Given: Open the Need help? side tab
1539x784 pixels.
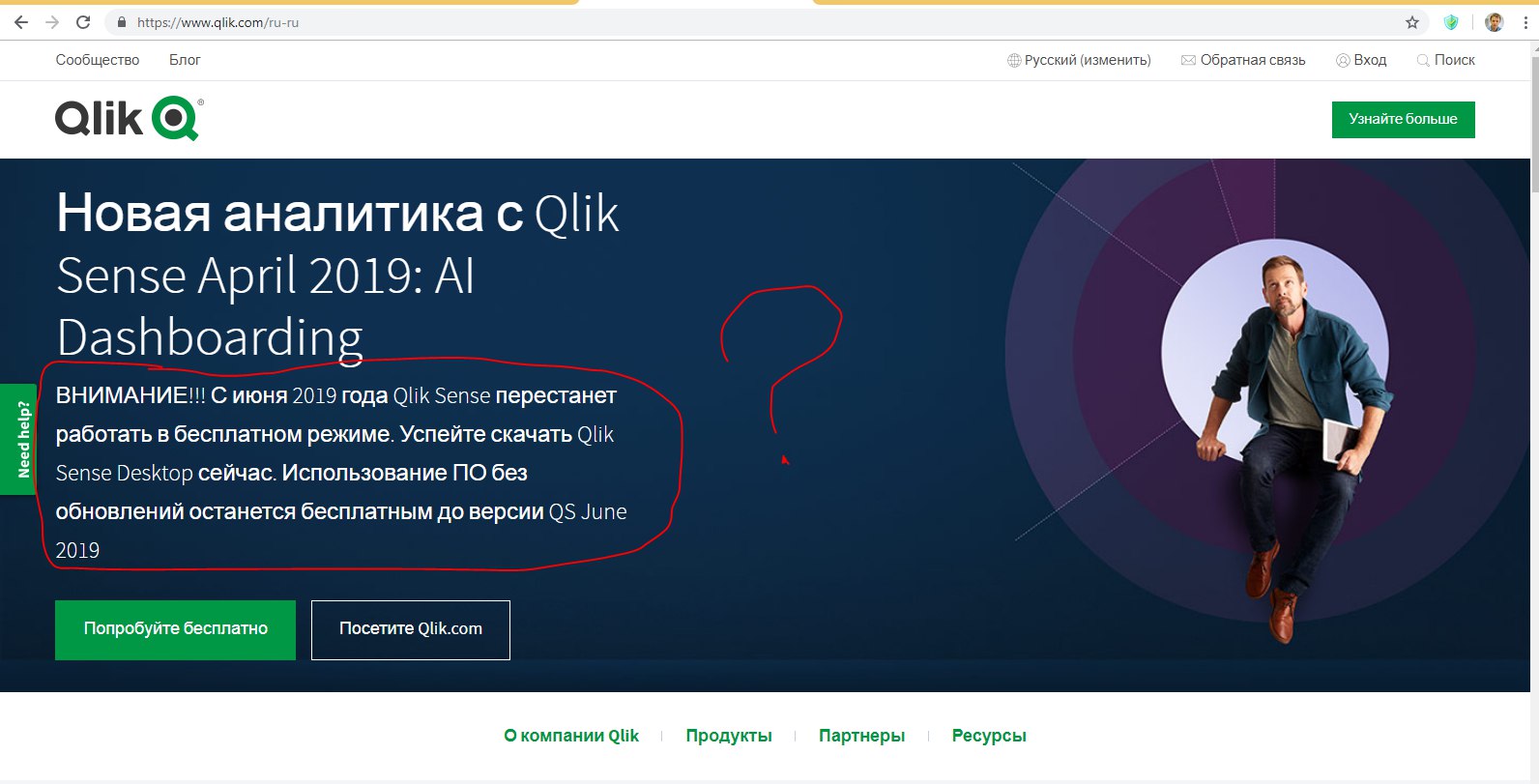Looking at the screenshot, I should click(x=18, y=440).
